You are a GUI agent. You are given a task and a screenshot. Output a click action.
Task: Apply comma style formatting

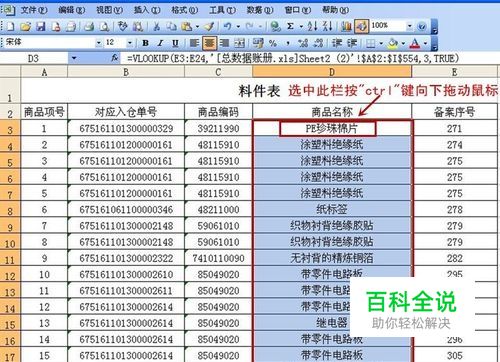288,43
